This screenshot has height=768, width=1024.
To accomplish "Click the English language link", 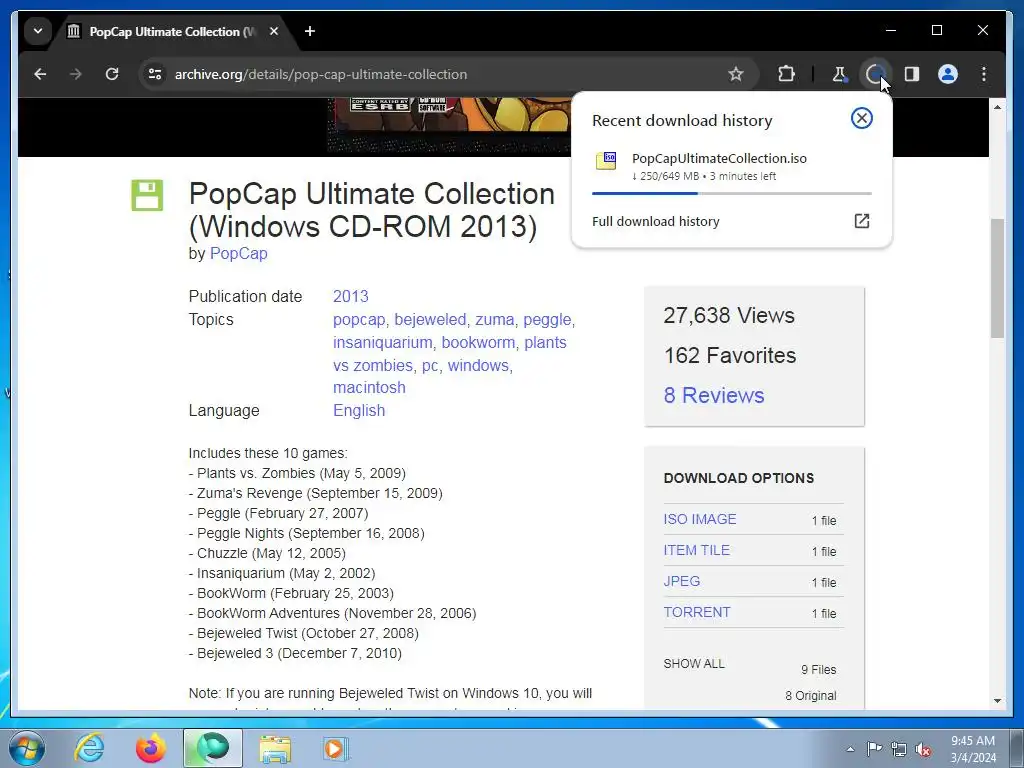I will point(359,411).
